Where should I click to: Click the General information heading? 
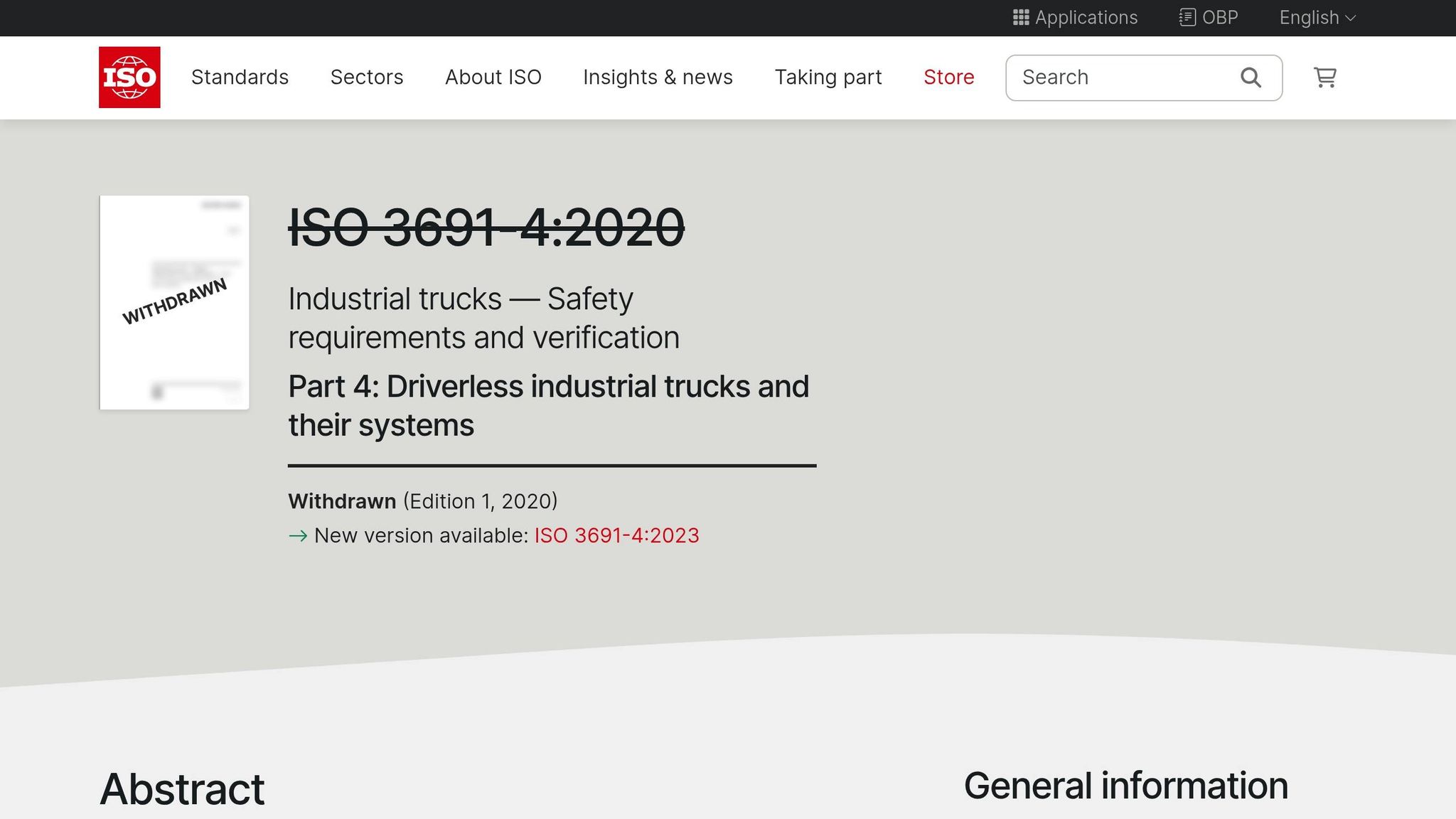click(1125, 786)
